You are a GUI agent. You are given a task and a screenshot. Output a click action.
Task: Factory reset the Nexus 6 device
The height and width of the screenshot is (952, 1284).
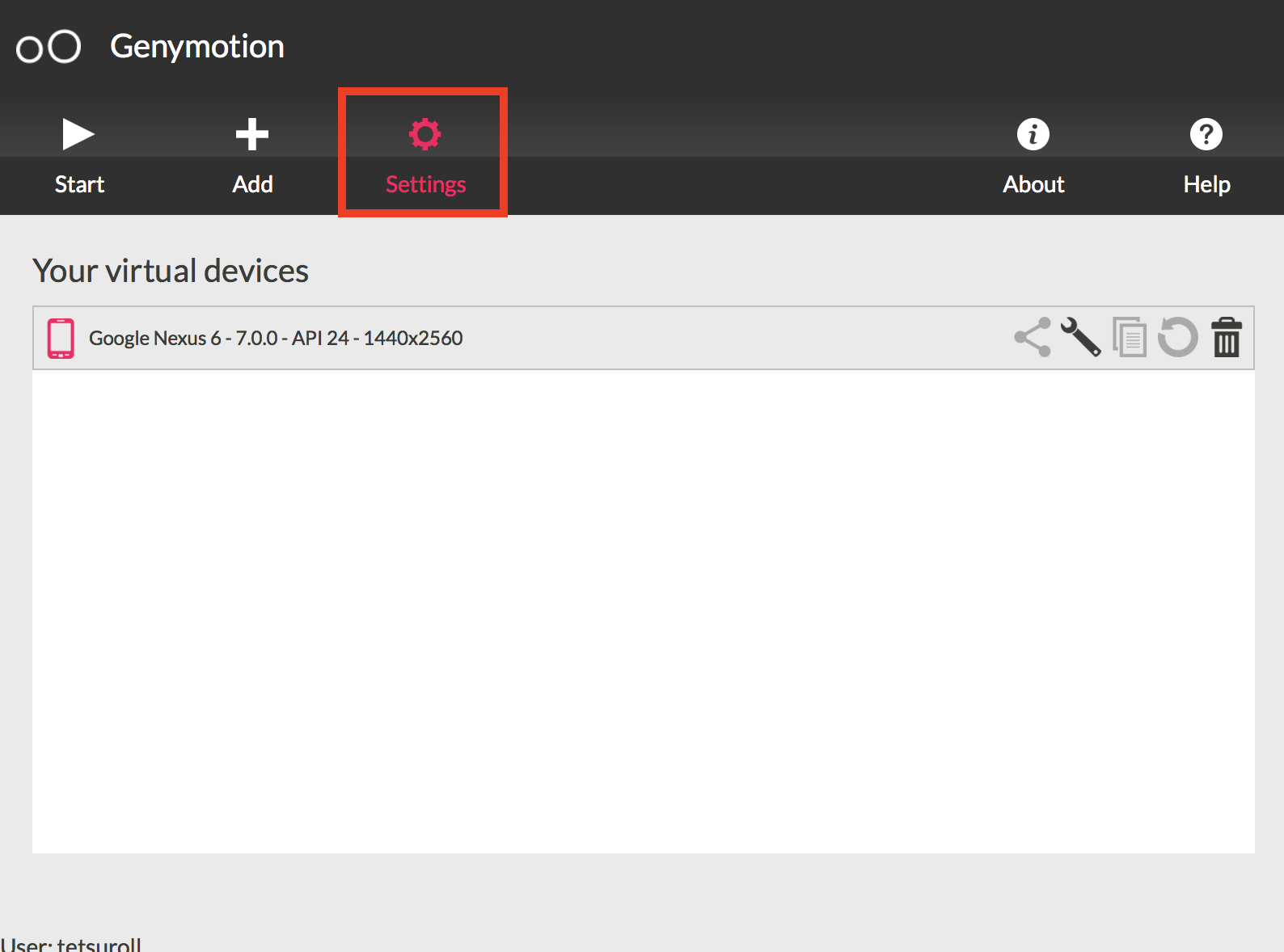pos(1178,337)
